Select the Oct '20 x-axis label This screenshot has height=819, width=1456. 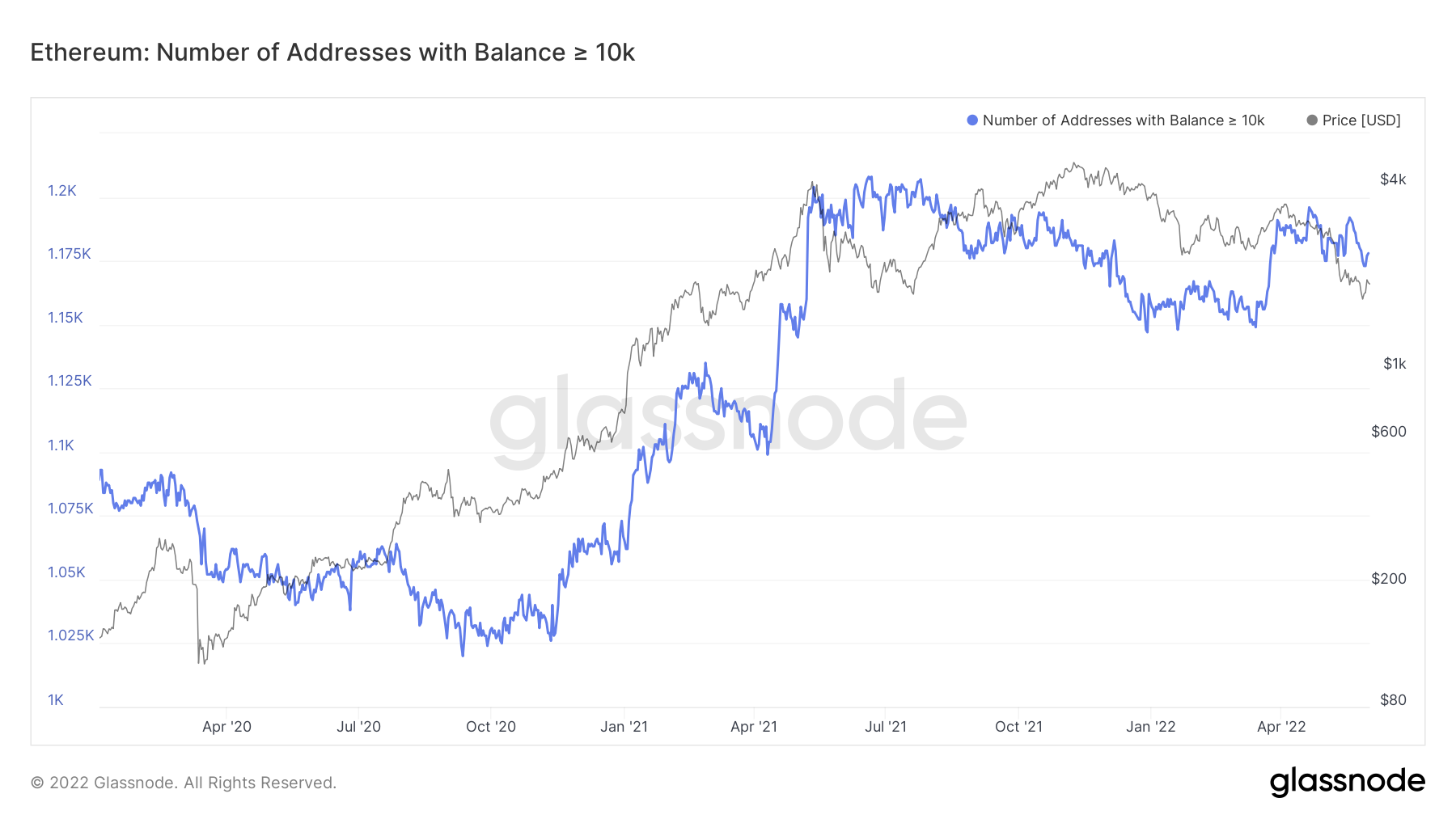491,727
